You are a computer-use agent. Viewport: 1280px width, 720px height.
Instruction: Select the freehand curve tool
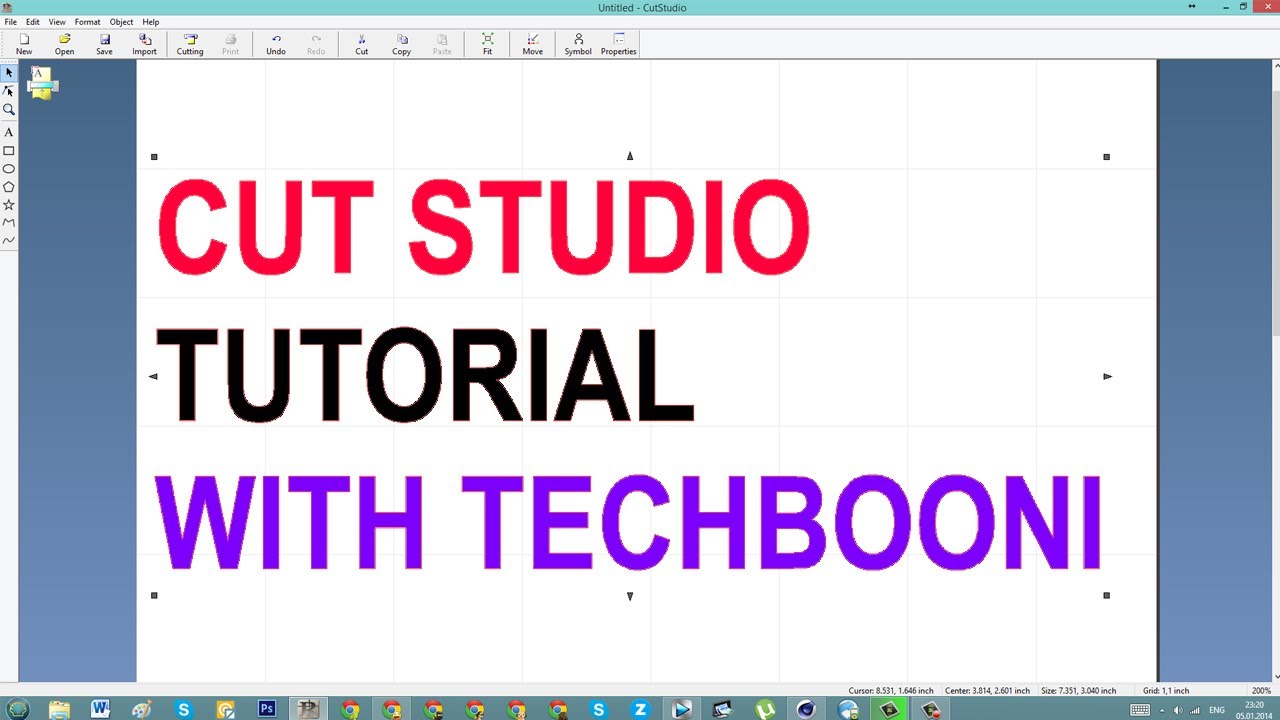(x=9, y=240)
